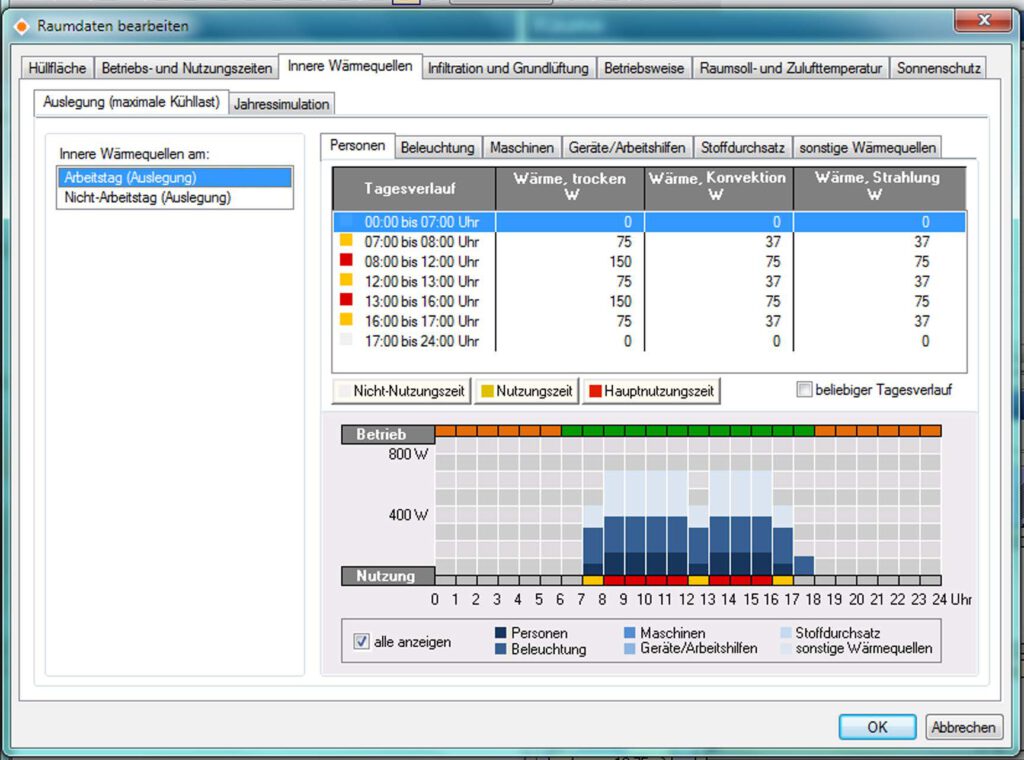1024x760 pixels.
Task: Open Raumsoll- und Zulufttemperatur tab
Action: 791,68
